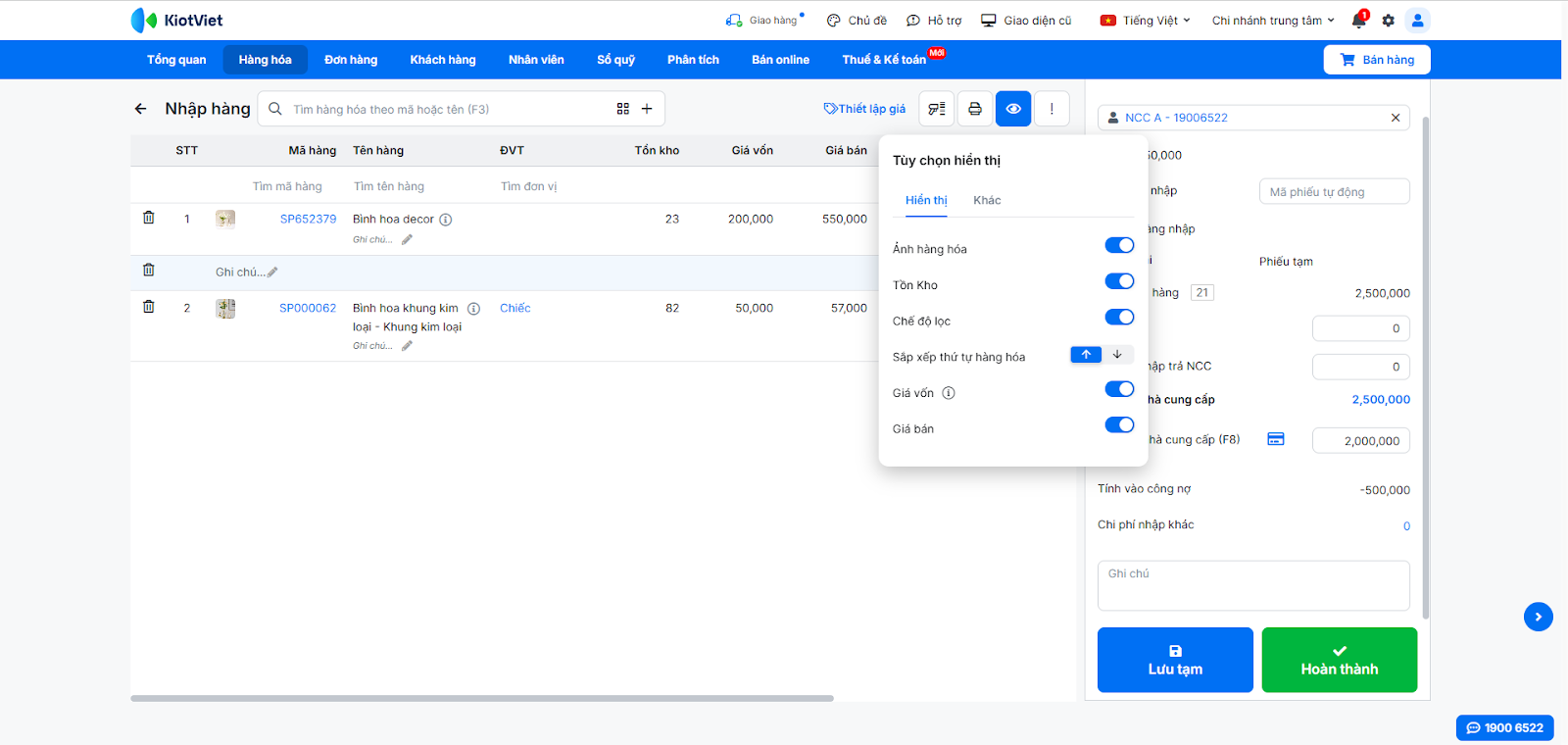Click the back arrow beside Nhập hàng
This screenshot has height=745, width=1568.
click(141, 109)
